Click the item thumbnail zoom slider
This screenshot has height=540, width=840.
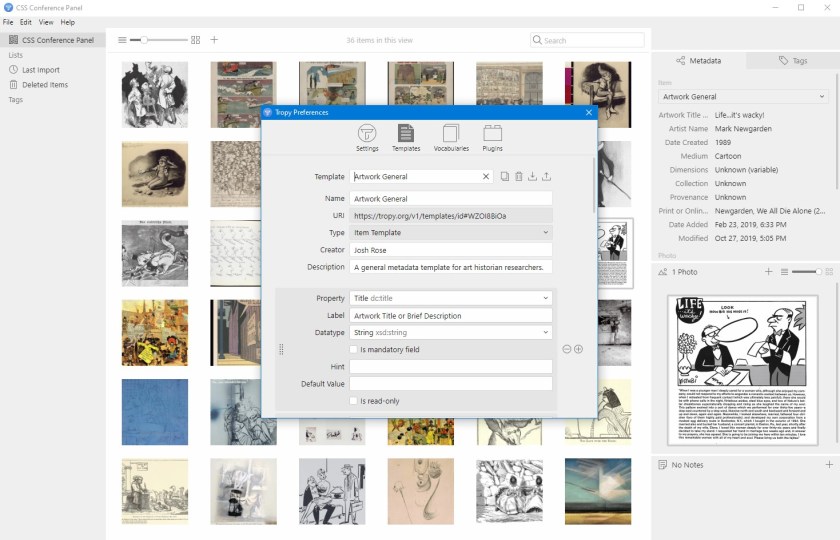tap(160, 40)
